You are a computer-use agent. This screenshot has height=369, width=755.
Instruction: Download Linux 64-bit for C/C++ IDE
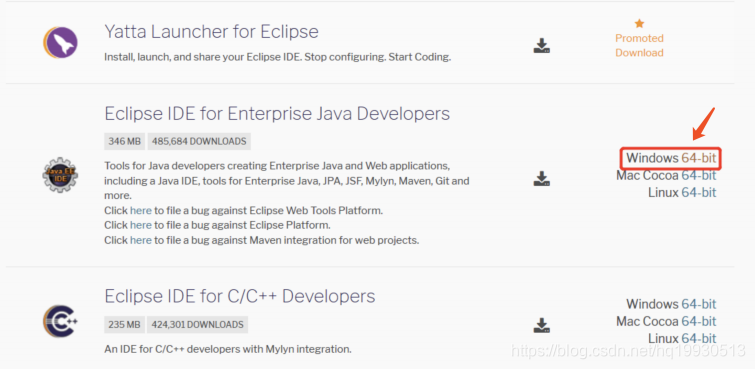pyautogui.click(x=699, y=338)
